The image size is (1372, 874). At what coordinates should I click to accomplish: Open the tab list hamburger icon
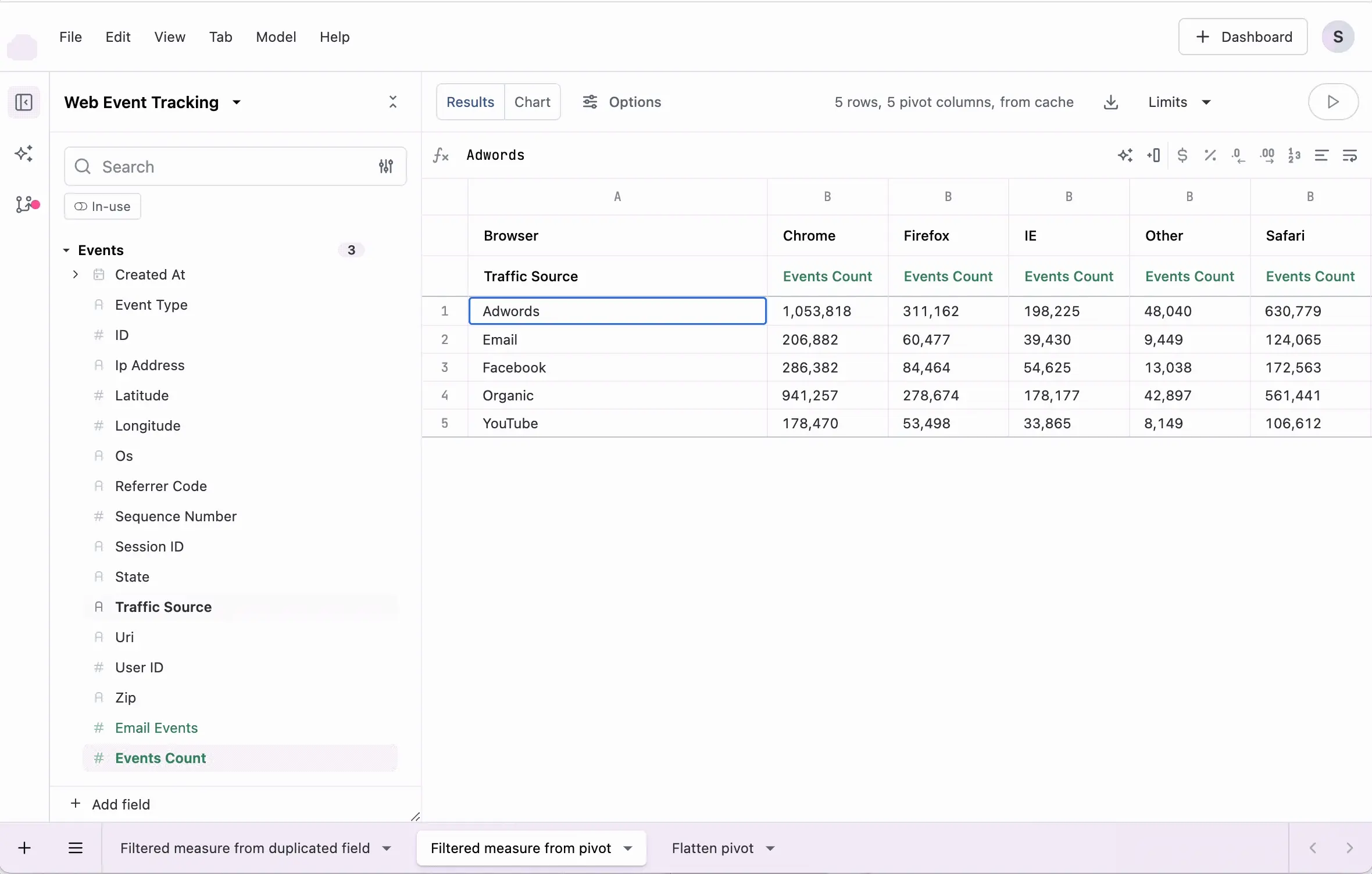coord(76,848)
